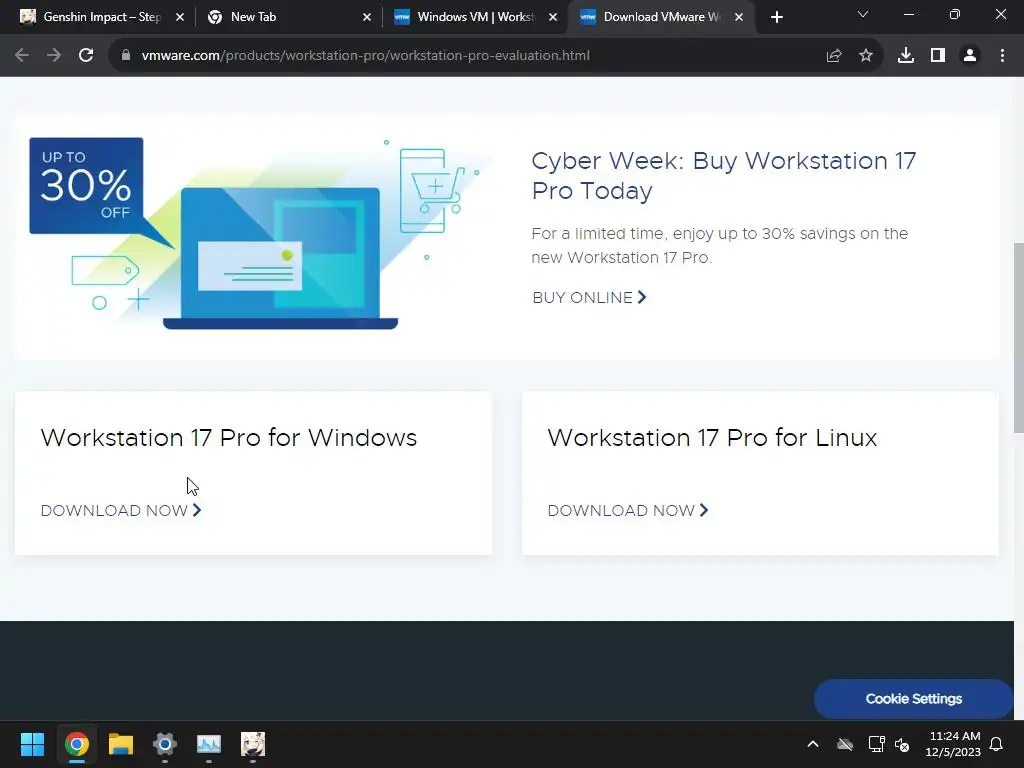Viewport: 1024px width, 768px height.
Task: Click Workstation 17 Pro for Windows heading
Action: pyautogui.click(x=229, y=438)
